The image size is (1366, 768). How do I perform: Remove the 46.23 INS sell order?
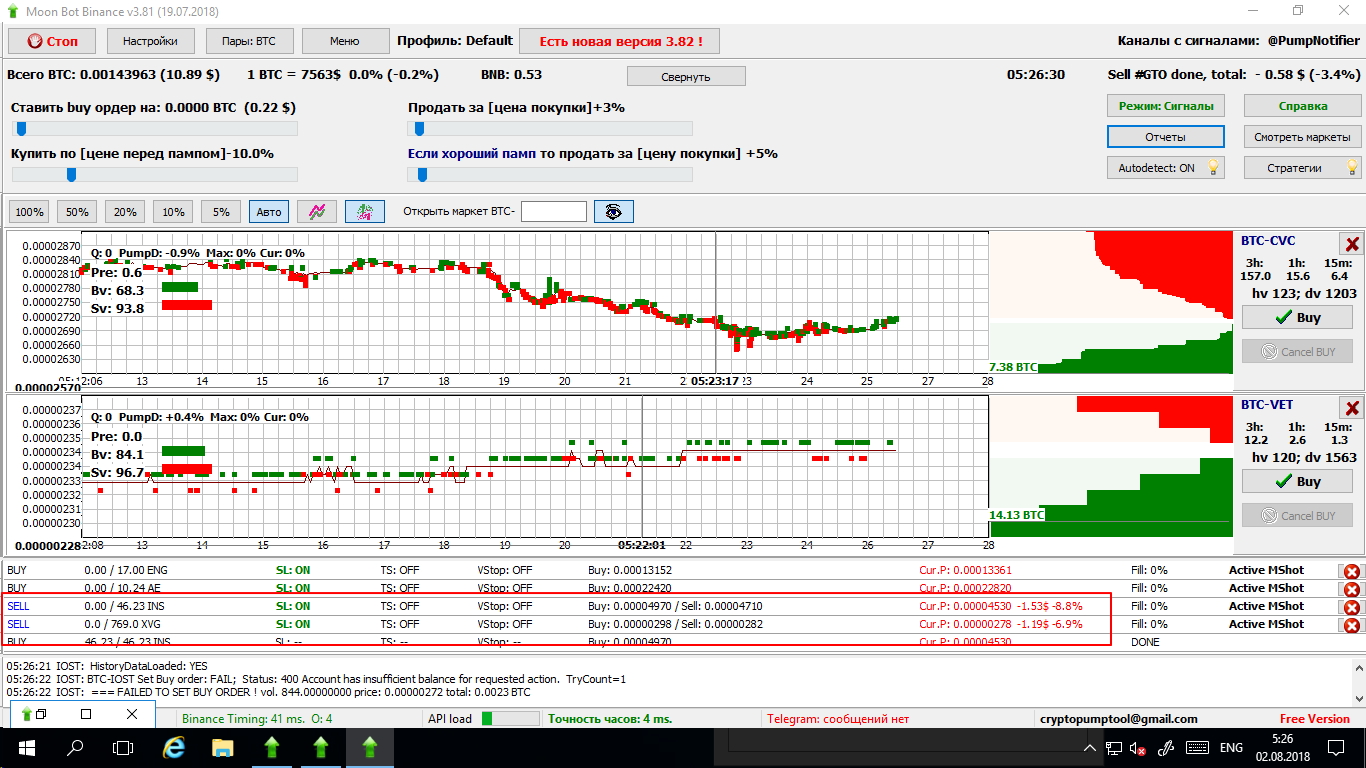(x=1352, y=607)
